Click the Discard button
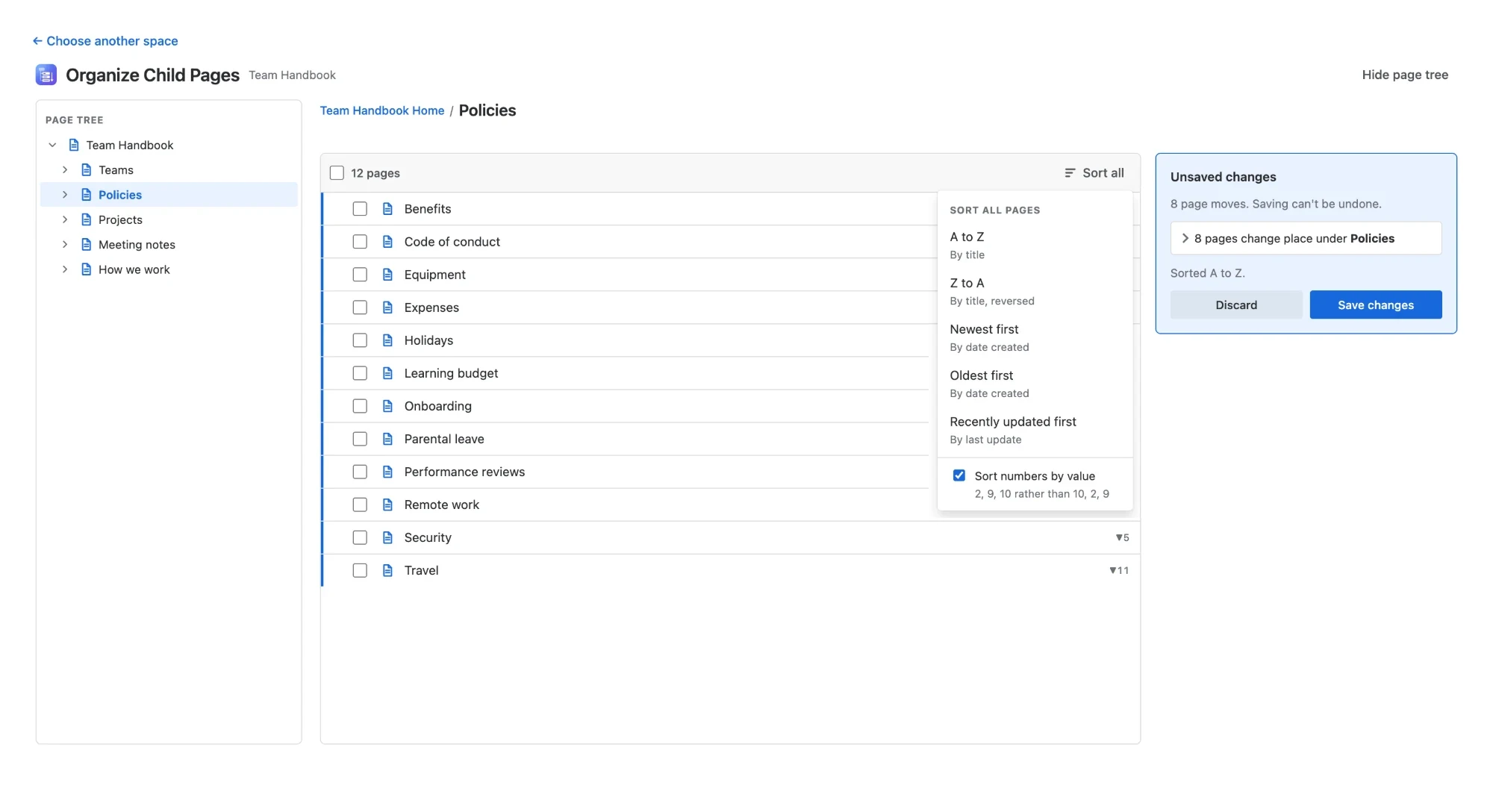This screenshot has width=1493, height=812. [1236, 304]
